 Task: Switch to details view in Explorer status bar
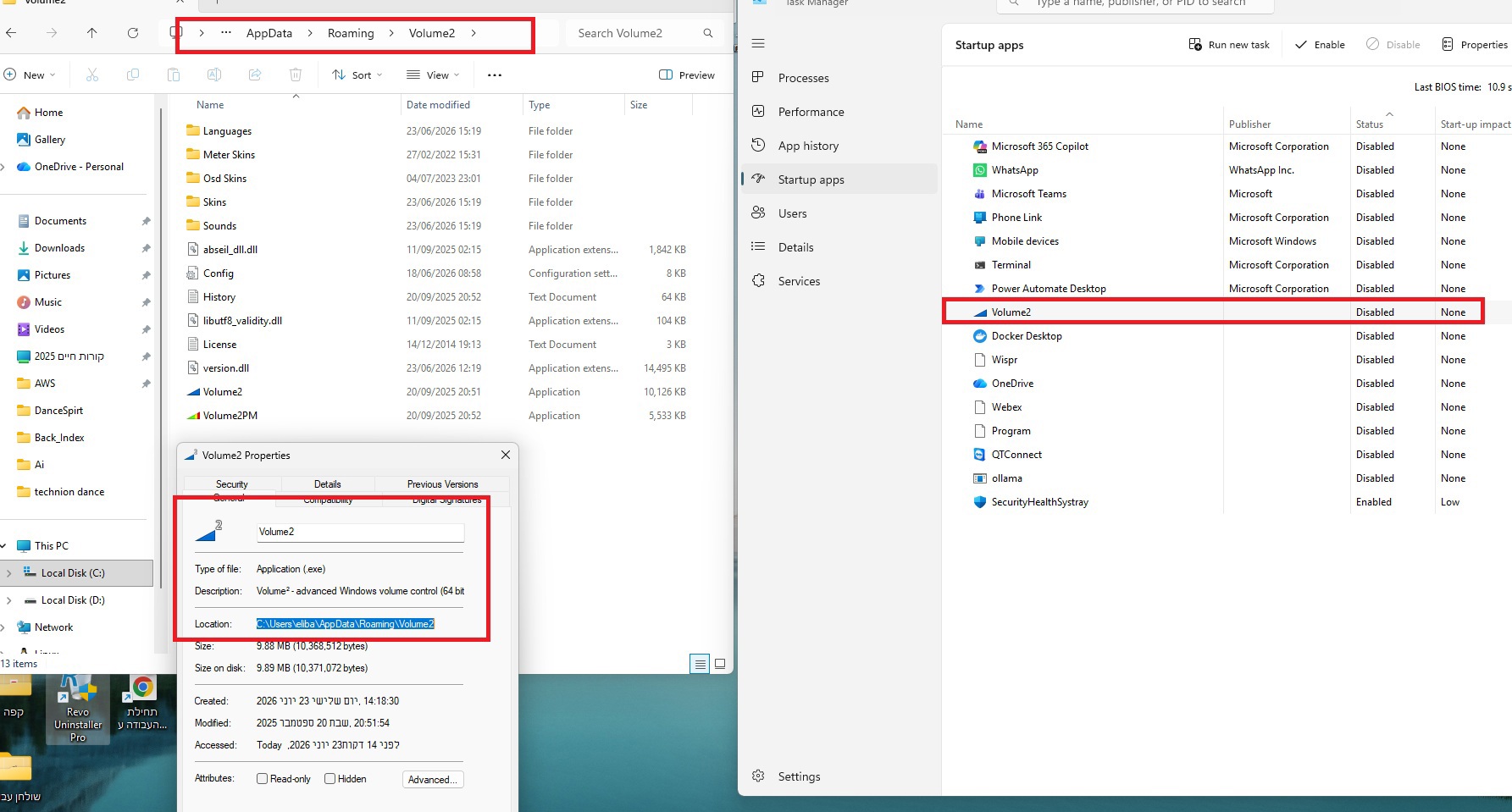700,664
